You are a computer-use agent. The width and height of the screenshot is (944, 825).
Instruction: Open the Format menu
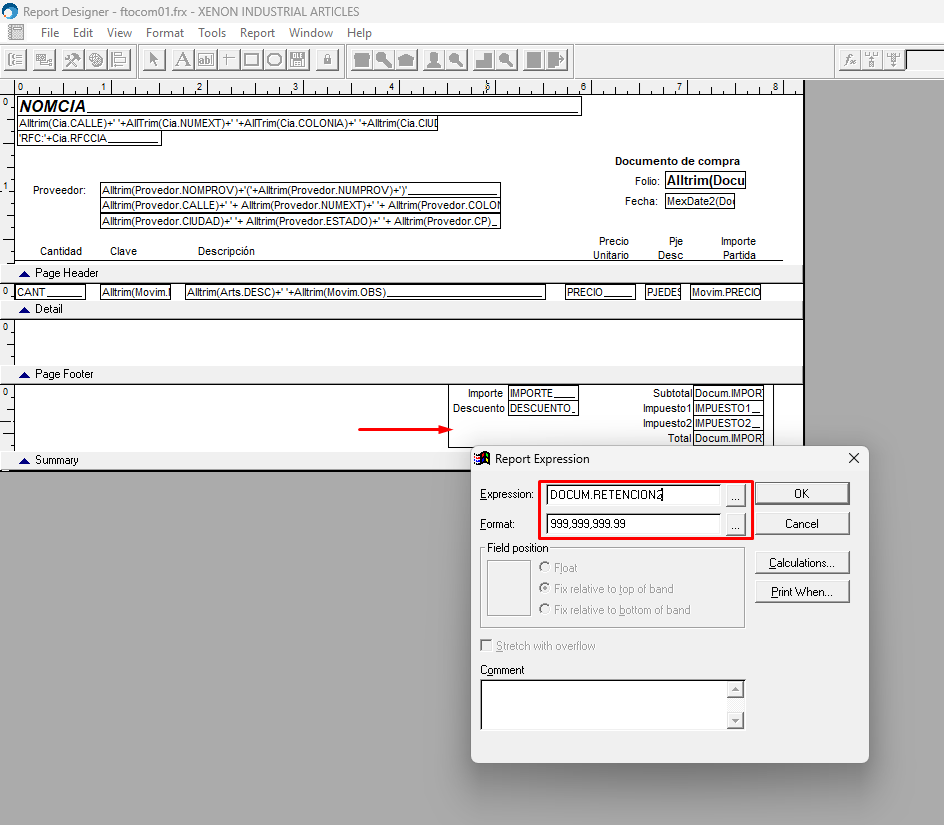(x=164, y=33)
